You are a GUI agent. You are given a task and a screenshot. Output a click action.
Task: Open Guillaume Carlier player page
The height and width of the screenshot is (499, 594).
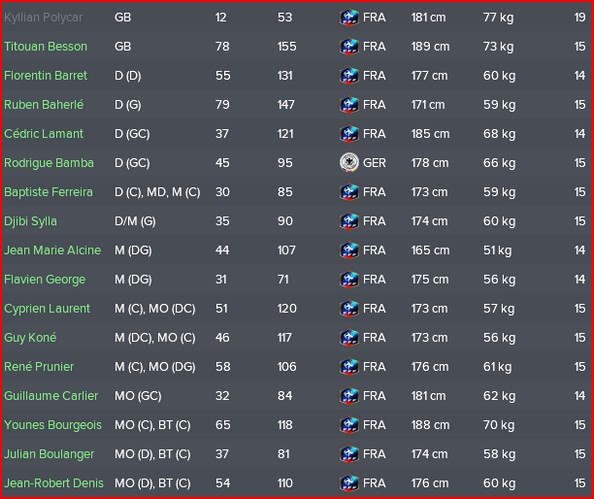(x=51, y=396)
